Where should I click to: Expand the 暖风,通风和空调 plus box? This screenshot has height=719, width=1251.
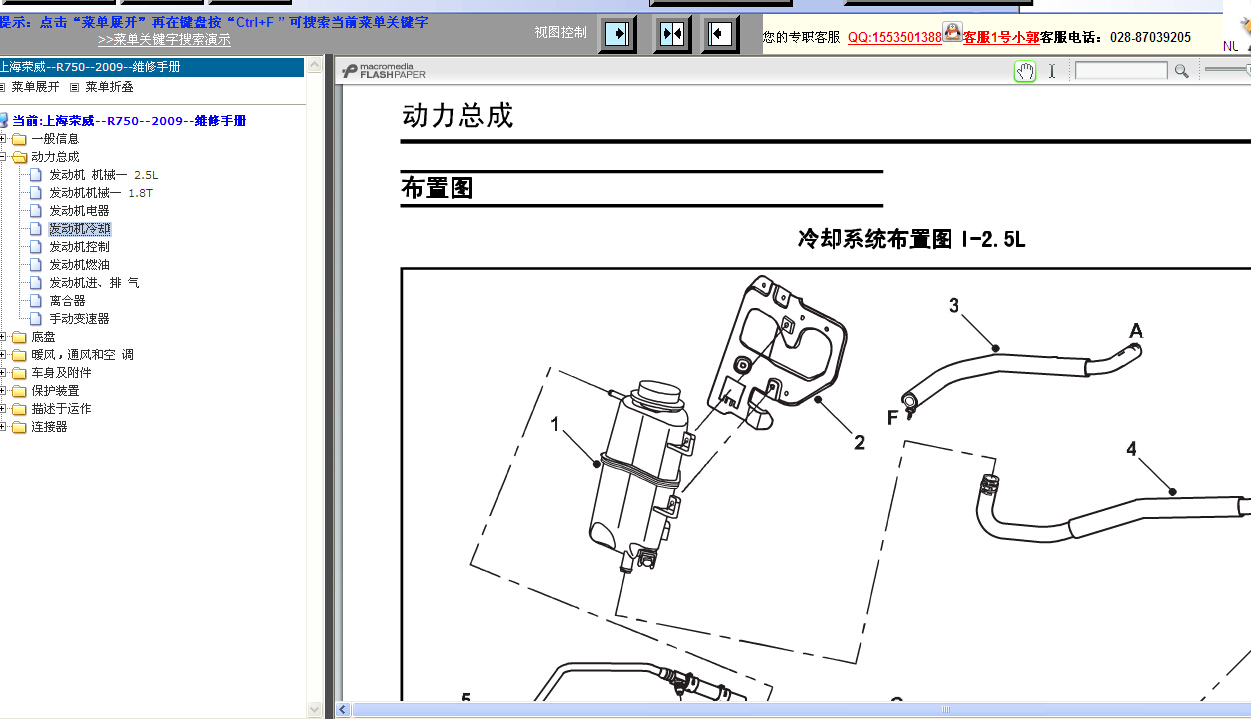[4, 355]
